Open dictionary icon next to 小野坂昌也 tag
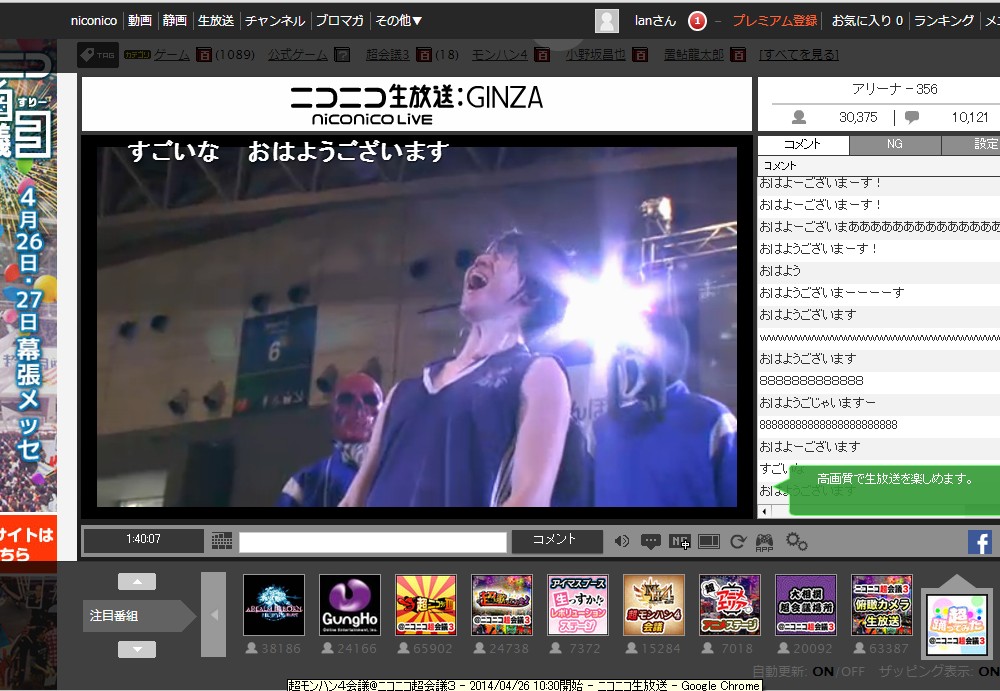 640,55
